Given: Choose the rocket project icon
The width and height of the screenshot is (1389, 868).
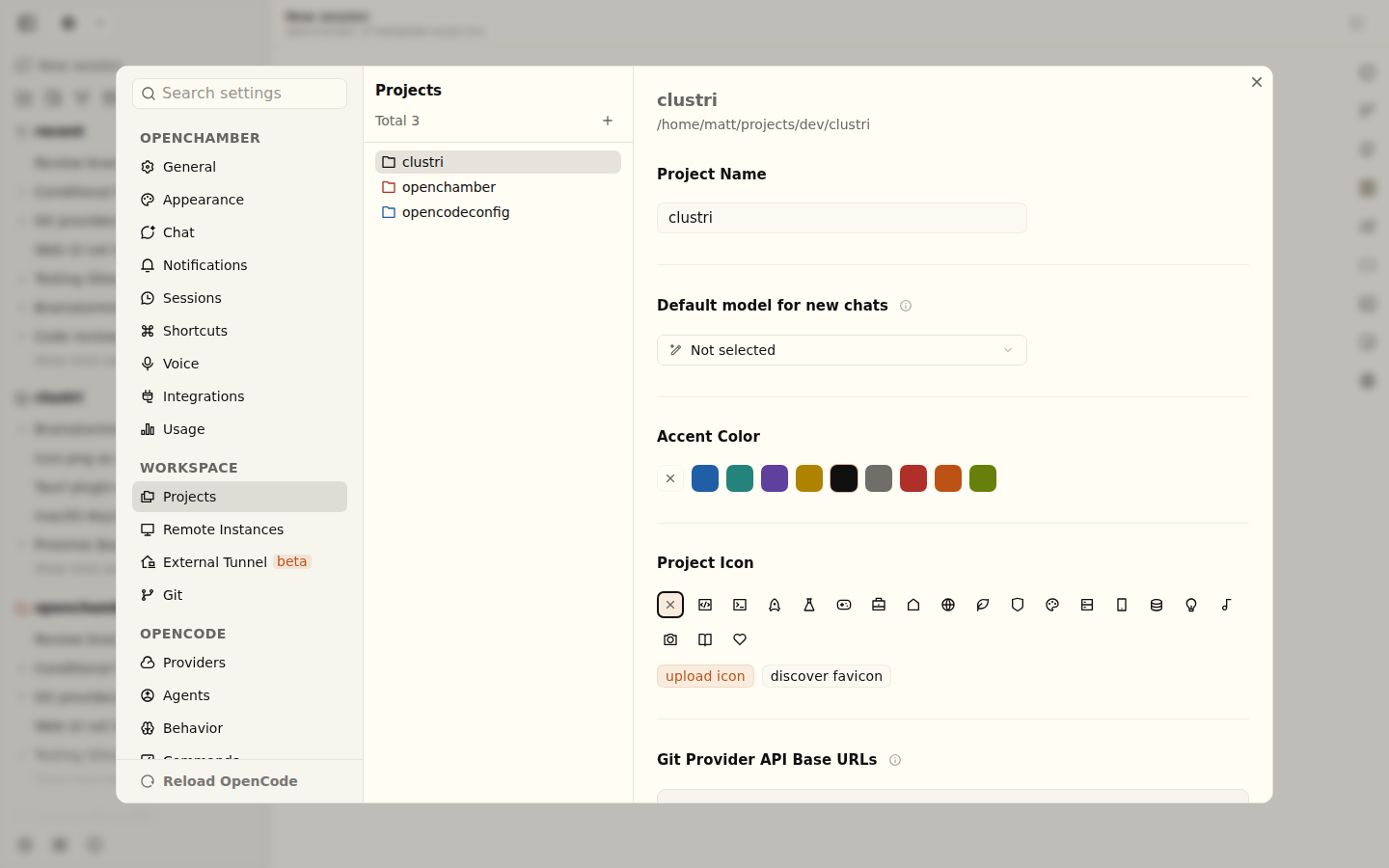Looking at the screenshot, I should pos(775,605).
